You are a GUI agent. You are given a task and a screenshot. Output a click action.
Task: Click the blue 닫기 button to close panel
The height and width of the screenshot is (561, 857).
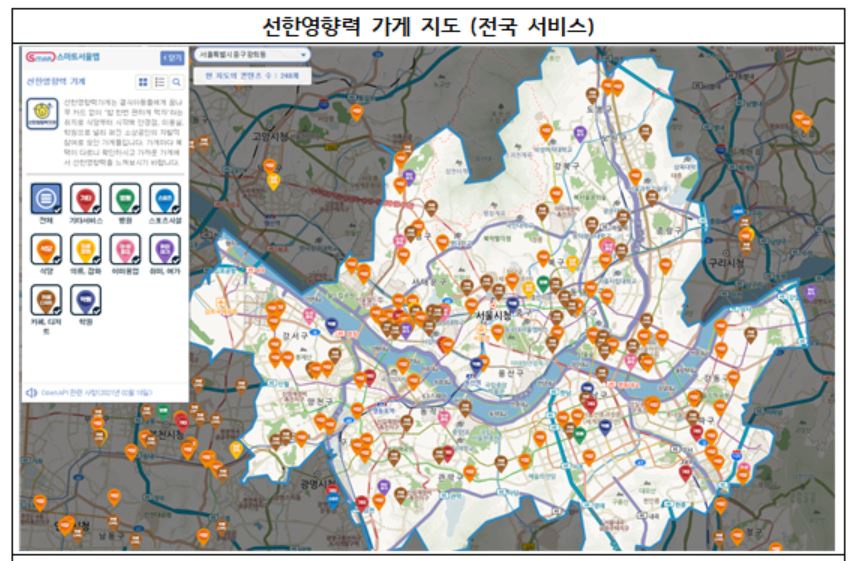click(172, 58)
